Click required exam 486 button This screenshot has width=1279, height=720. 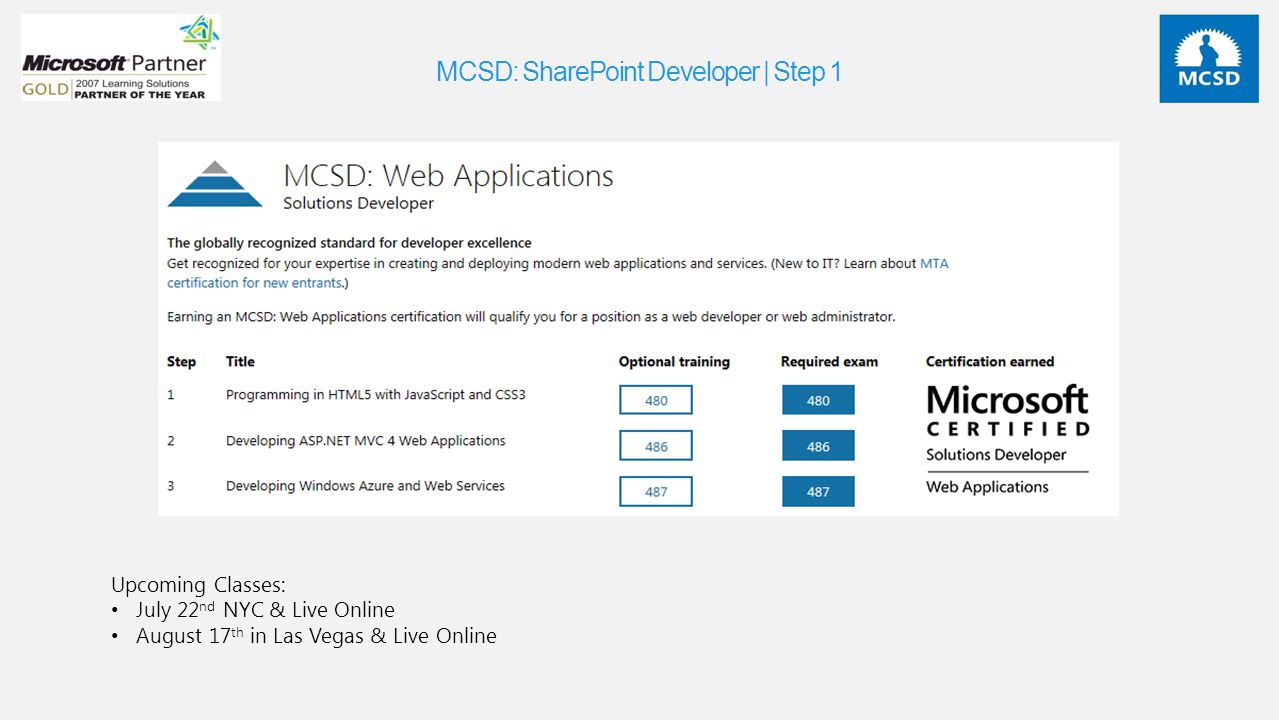(x=818, y=446)
